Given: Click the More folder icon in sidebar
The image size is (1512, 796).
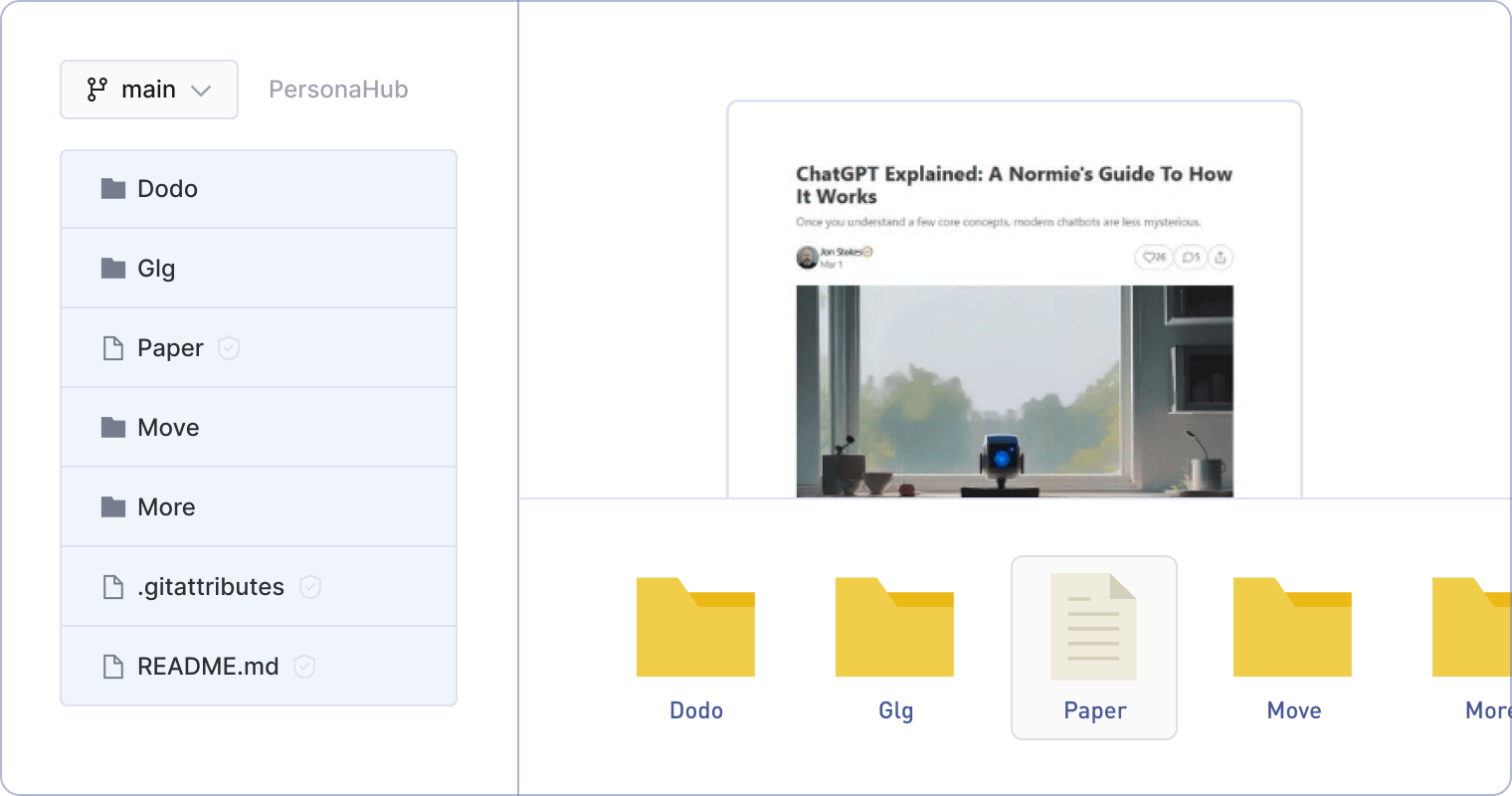Looking at the screenshot, I should (x=113, y=507).
